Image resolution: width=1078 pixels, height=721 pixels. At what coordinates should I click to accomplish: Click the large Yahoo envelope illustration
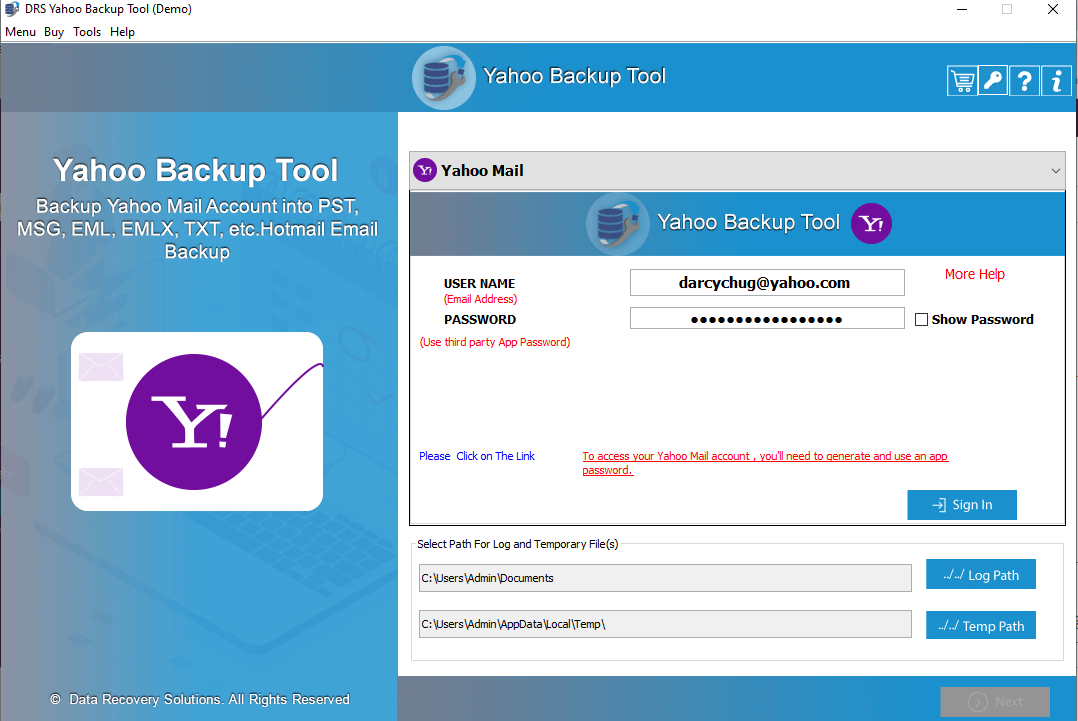[197, 421]
